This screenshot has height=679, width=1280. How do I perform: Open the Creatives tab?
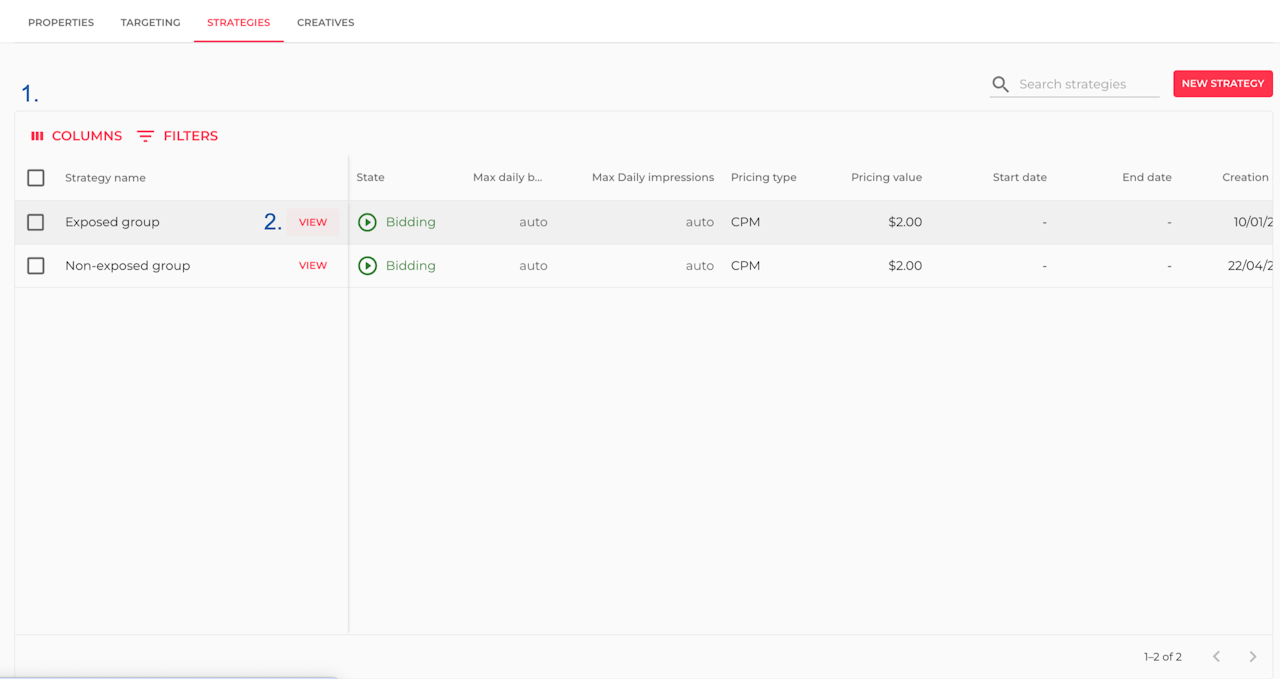coord(325,22)
